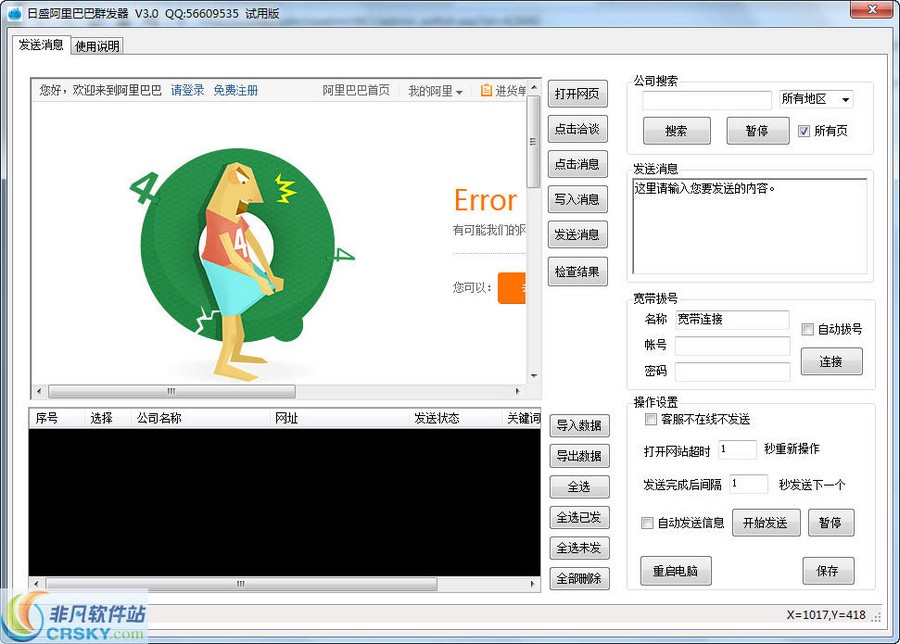Focus the 打开网站超时 seconds field
This screenshot has width=900, height=644.
click(738, 449)
